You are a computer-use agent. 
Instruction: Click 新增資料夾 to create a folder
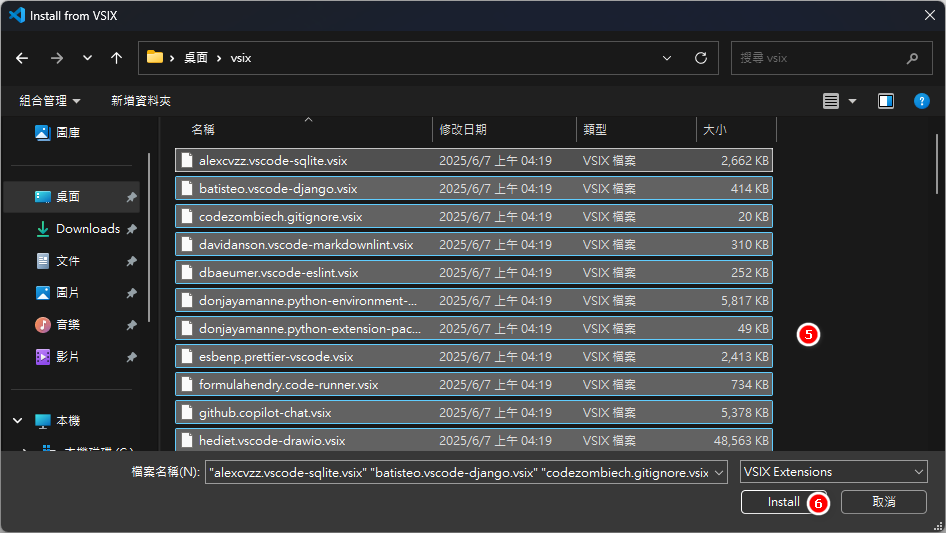(x=141, y=101)
